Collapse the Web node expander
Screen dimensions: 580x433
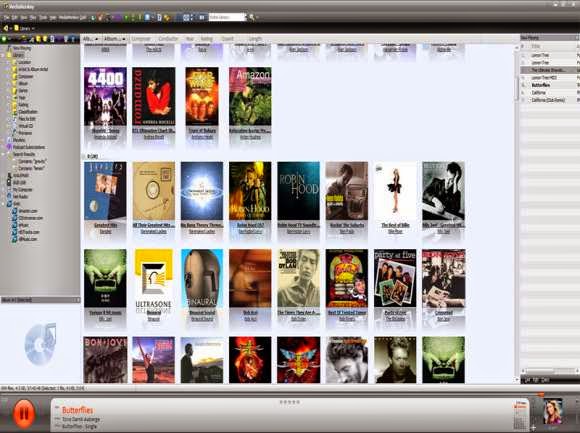tap(3, 204)
